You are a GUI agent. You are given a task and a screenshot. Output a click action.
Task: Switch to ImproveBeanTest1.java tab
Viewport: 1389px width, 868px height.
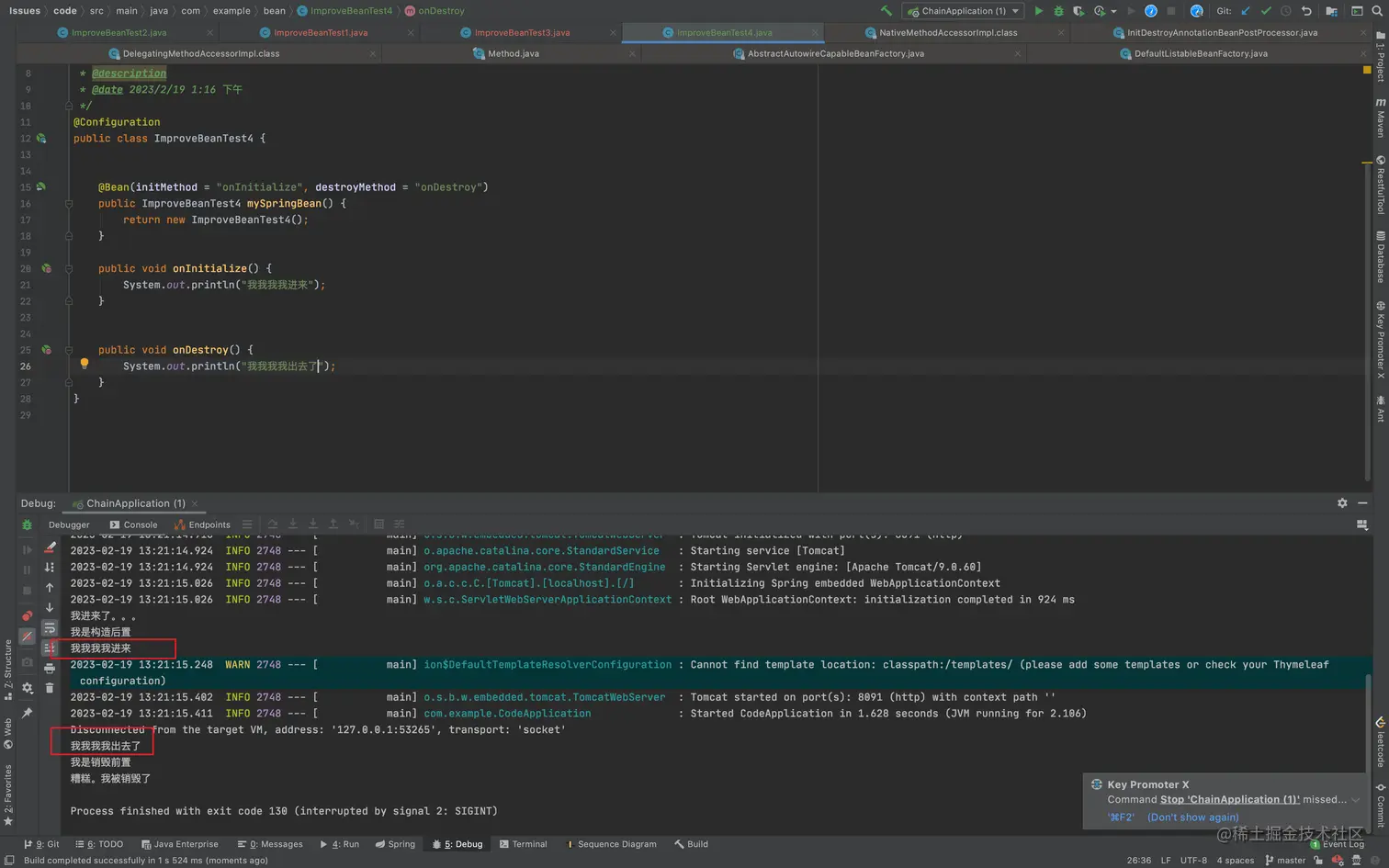[x=321, y=32]
